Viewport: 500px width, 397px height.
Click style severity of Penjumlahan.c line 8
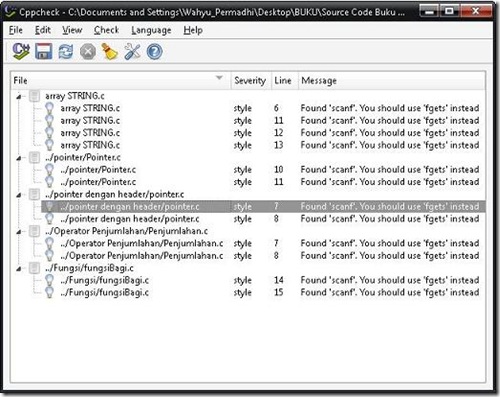242,256
